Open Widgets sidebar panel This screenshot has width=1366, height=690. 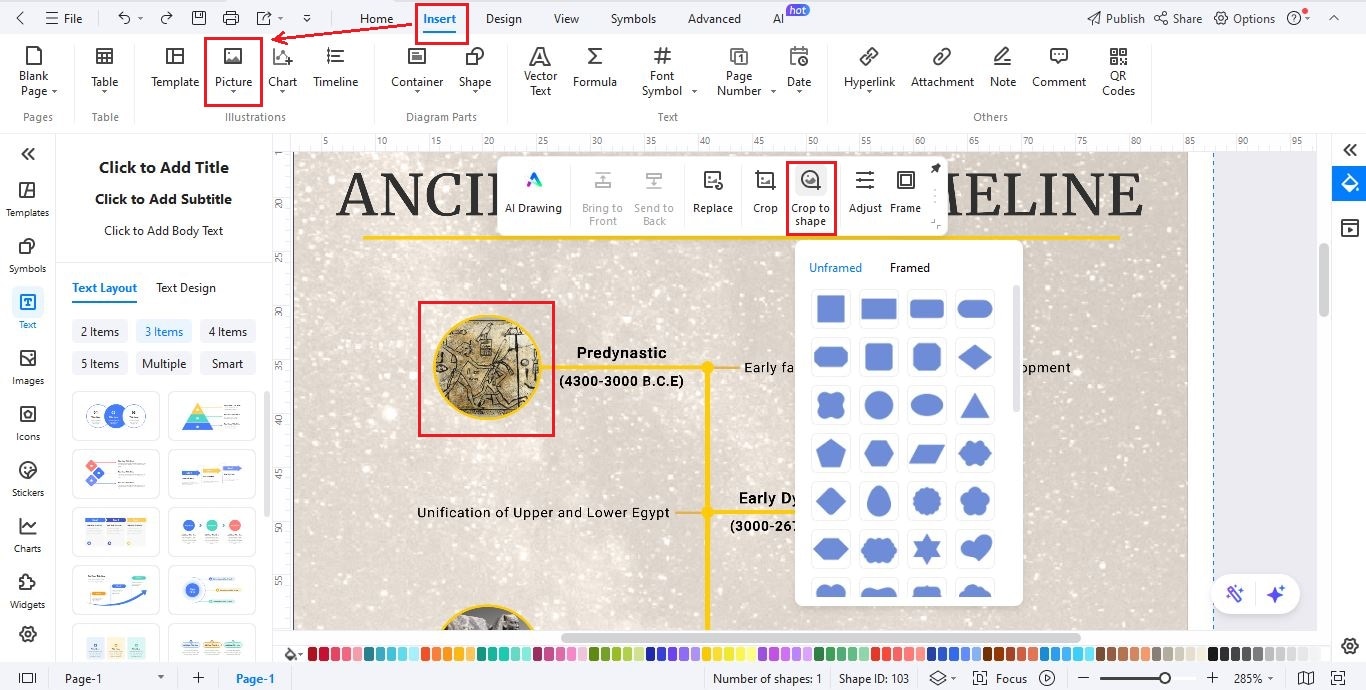pyautogui.click(x=27, y=591)
